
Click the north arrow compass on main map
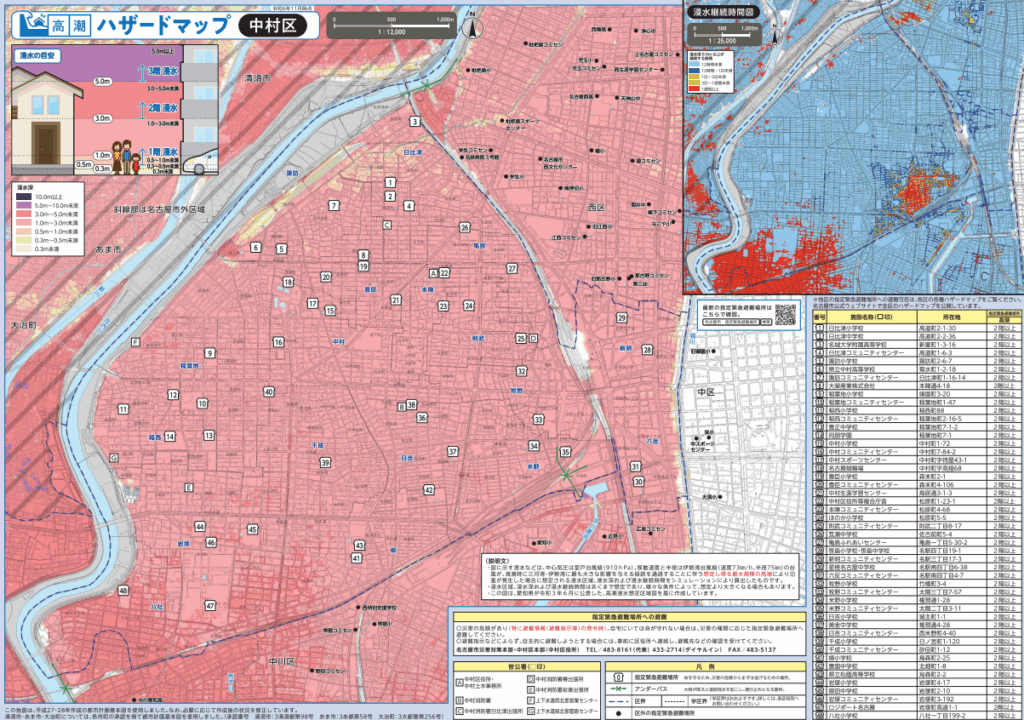point(471,27)
